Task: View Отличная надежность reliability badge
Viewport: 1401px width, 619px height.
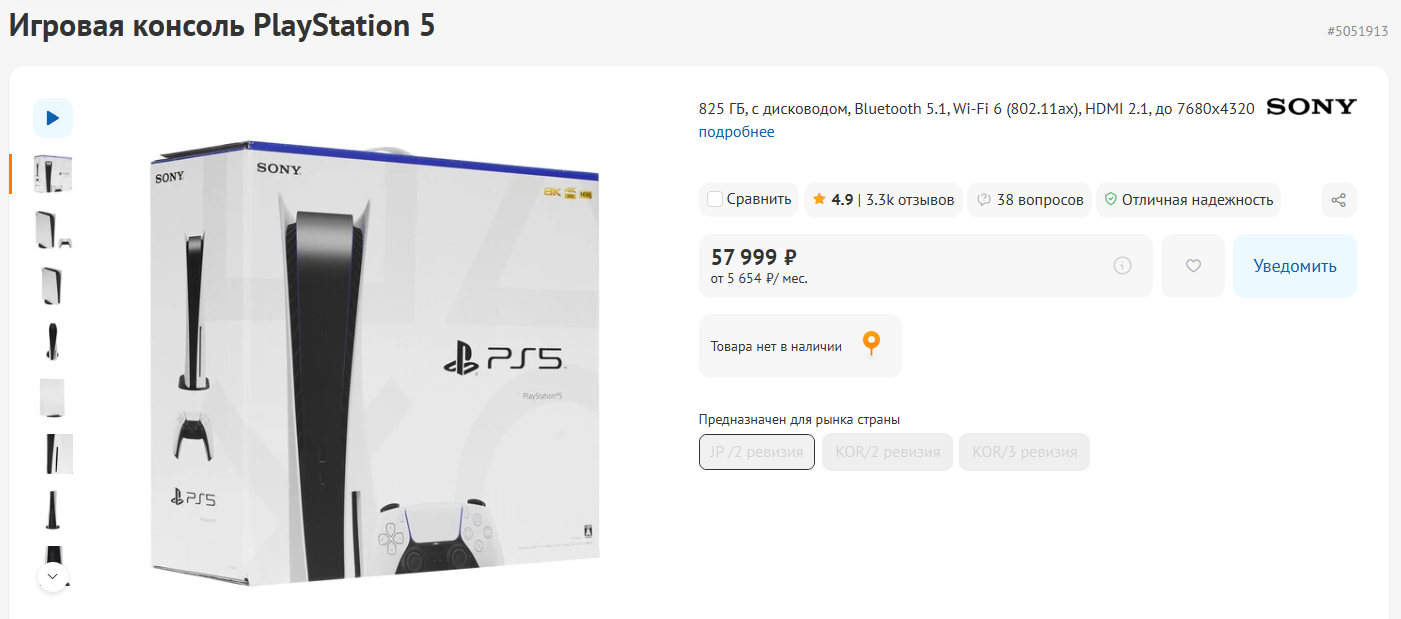Action: point(1188,200)
